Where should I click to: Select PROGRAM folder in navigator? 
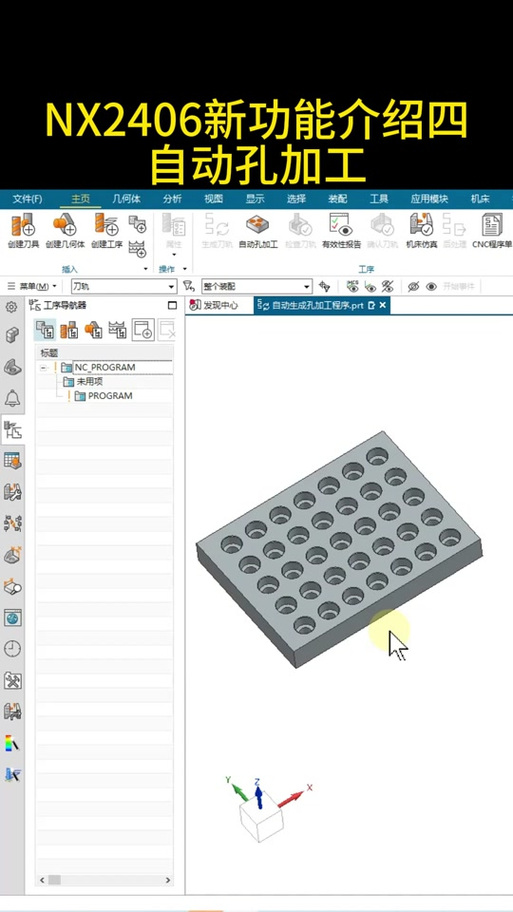[110, 396]
